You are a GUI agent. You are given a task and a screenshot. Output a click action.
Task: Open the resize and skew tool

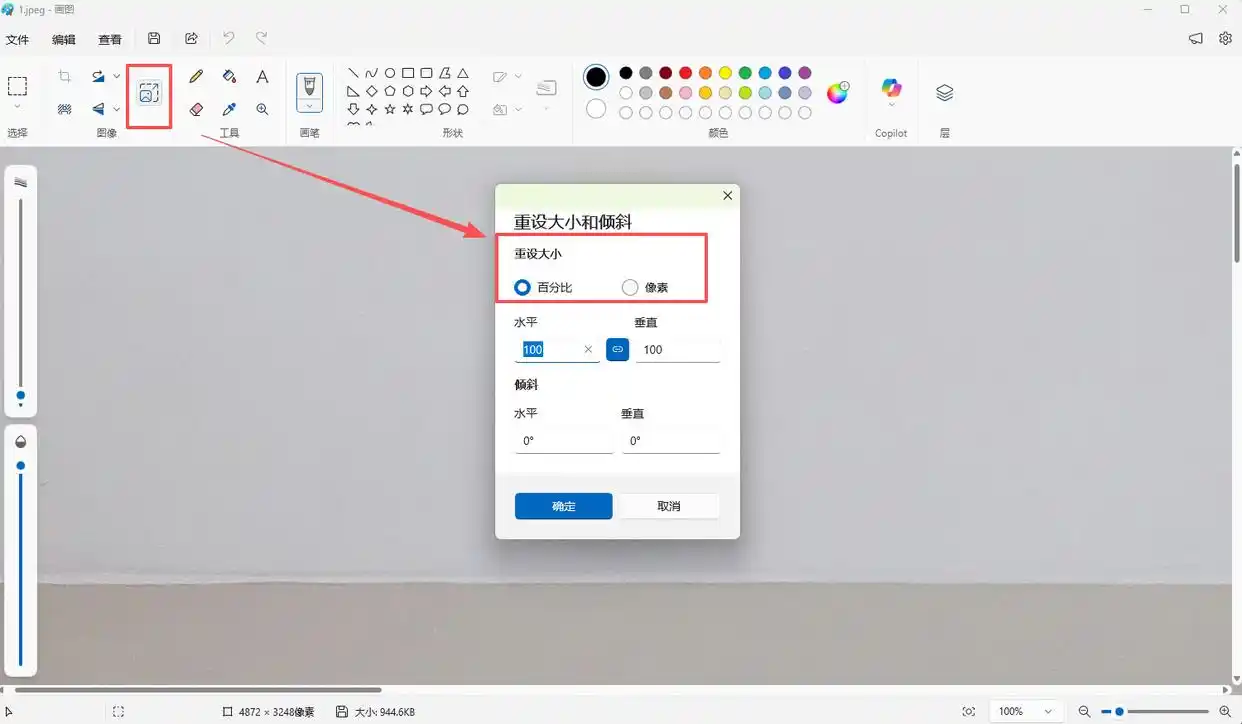pos(149,94)
